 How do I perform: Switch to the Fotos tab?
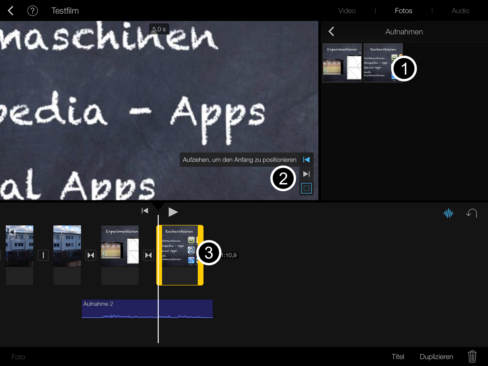point(403,11)
